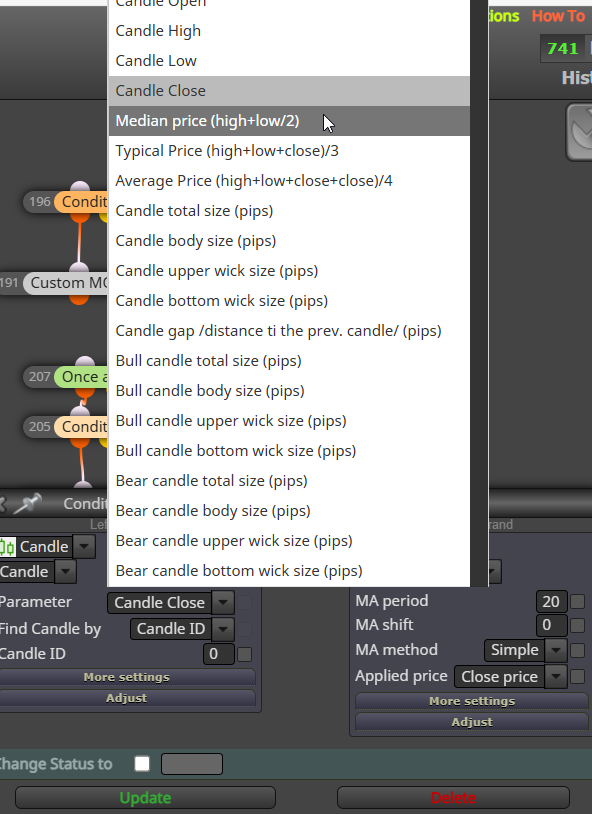
Task: Choose Bear candle upper wick size (pips)
Action: [289, 541]
